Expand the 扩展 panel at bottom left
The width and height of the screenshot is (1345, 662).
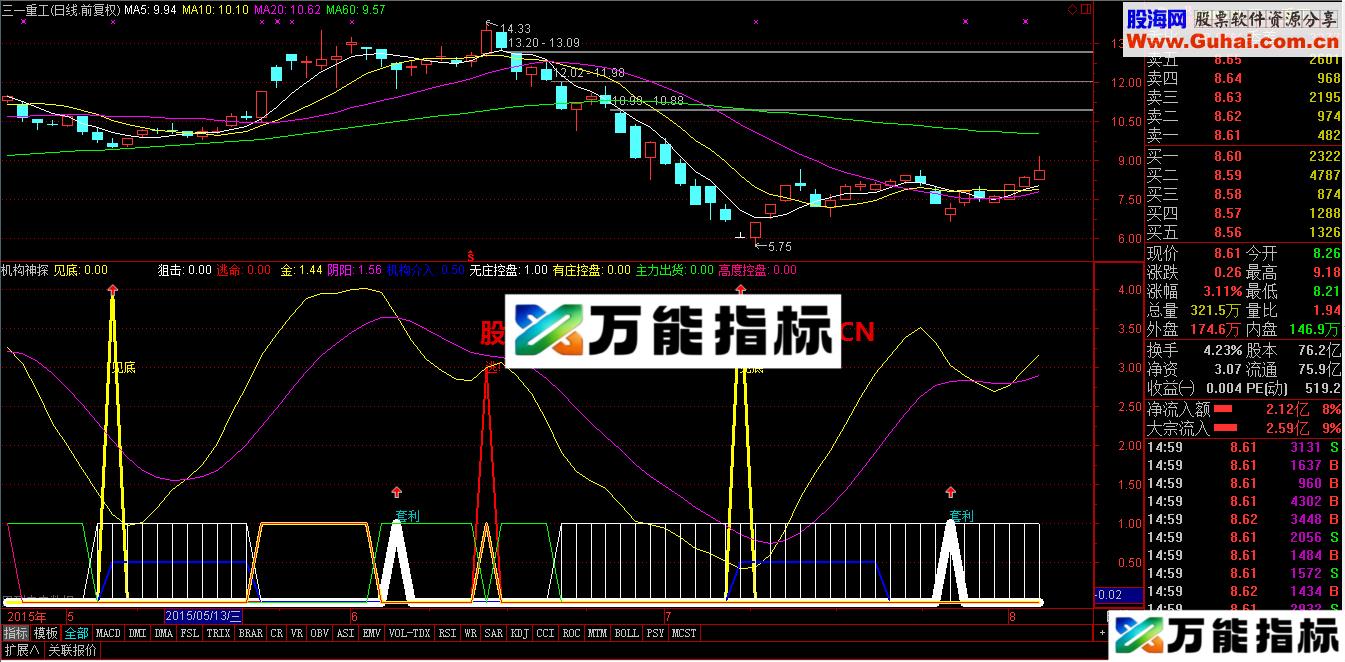(x=21, y=650)
